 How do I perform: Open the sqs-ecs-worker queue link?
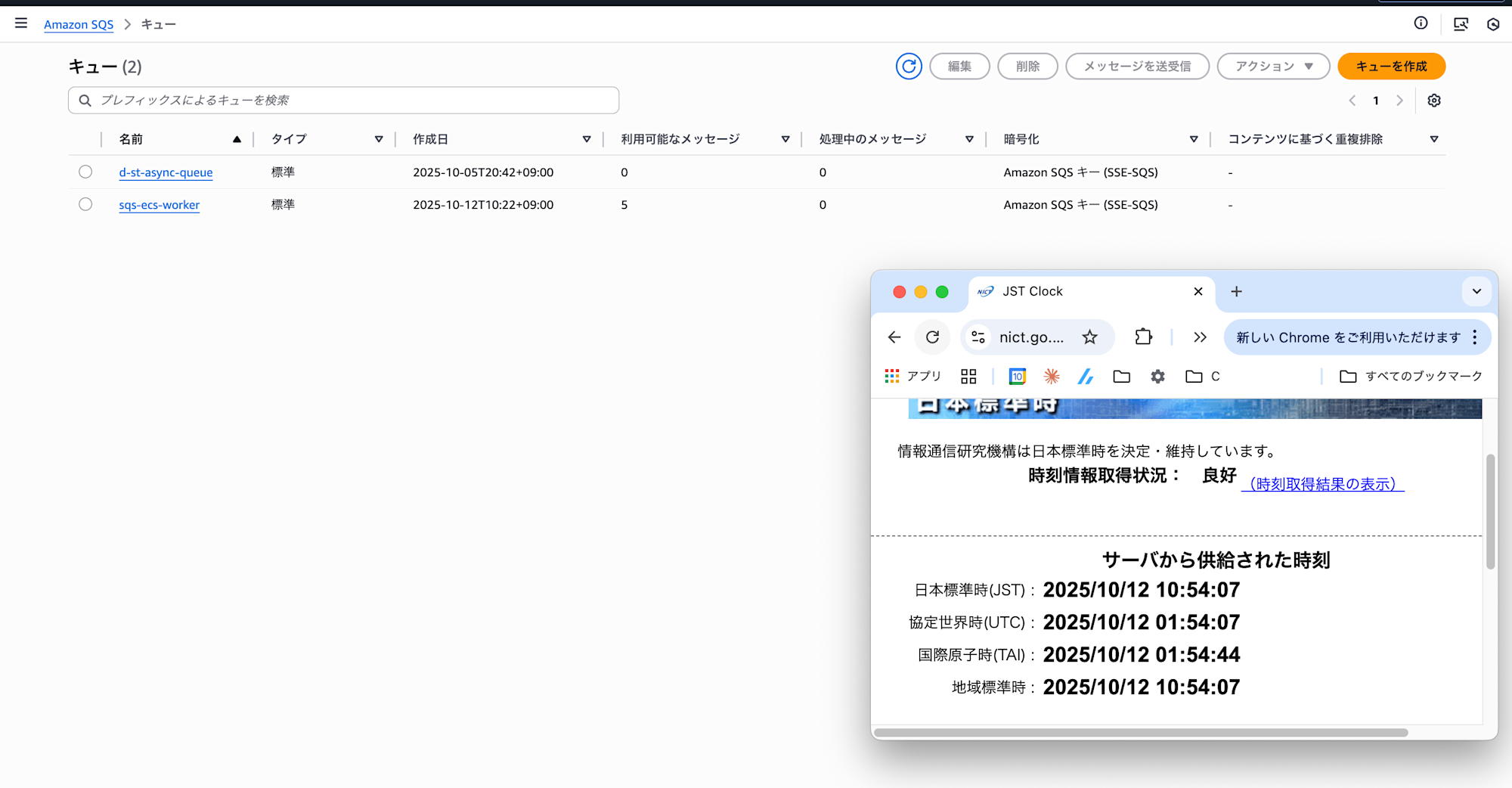160,205
